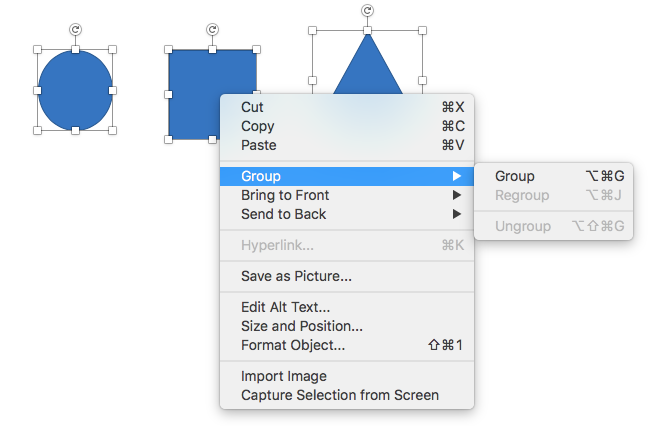Choose Cut from the context menu
661x426 pixels.
coord(252,107)
